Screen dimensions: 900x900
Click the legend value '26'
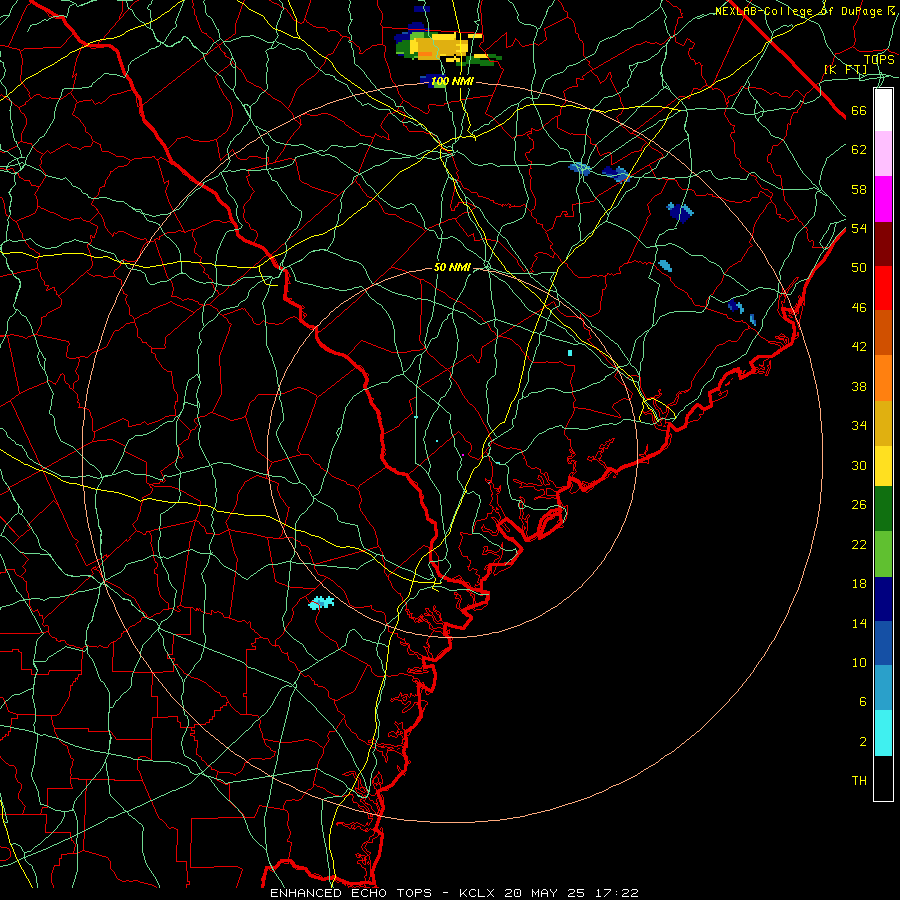point(859,505)
